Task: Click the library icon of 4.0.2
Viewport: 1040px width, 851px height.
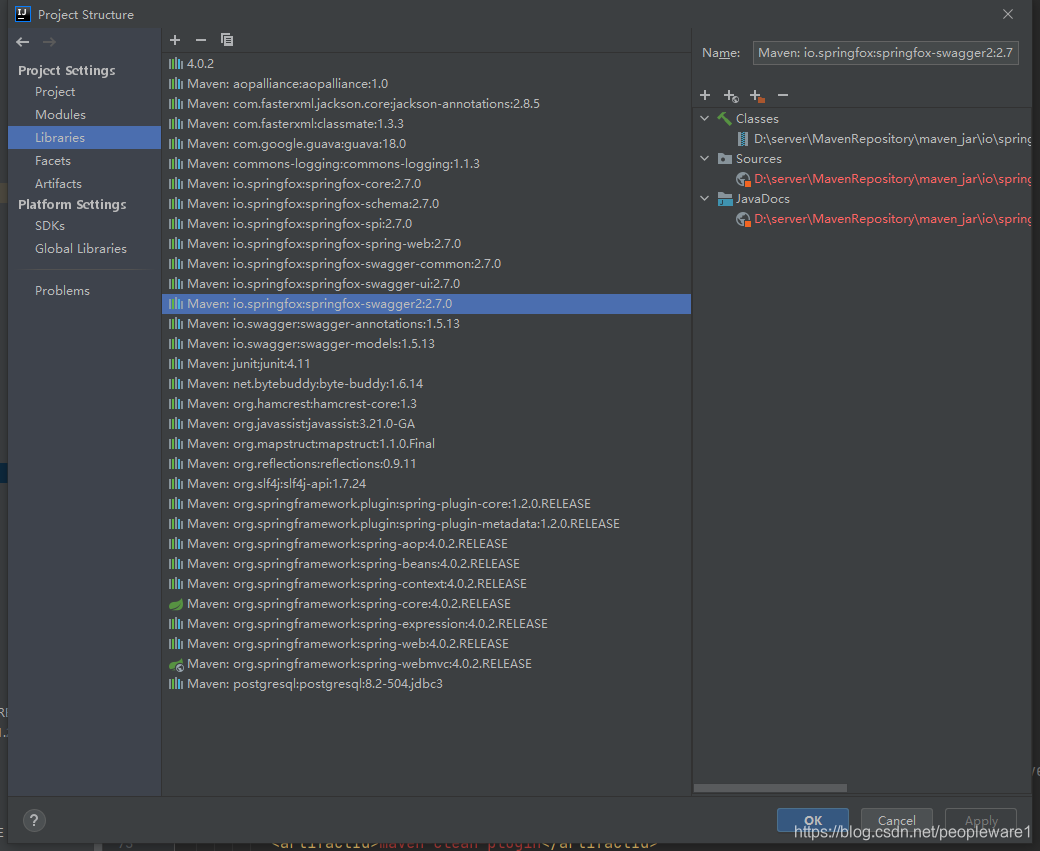Action: (176, 64)
